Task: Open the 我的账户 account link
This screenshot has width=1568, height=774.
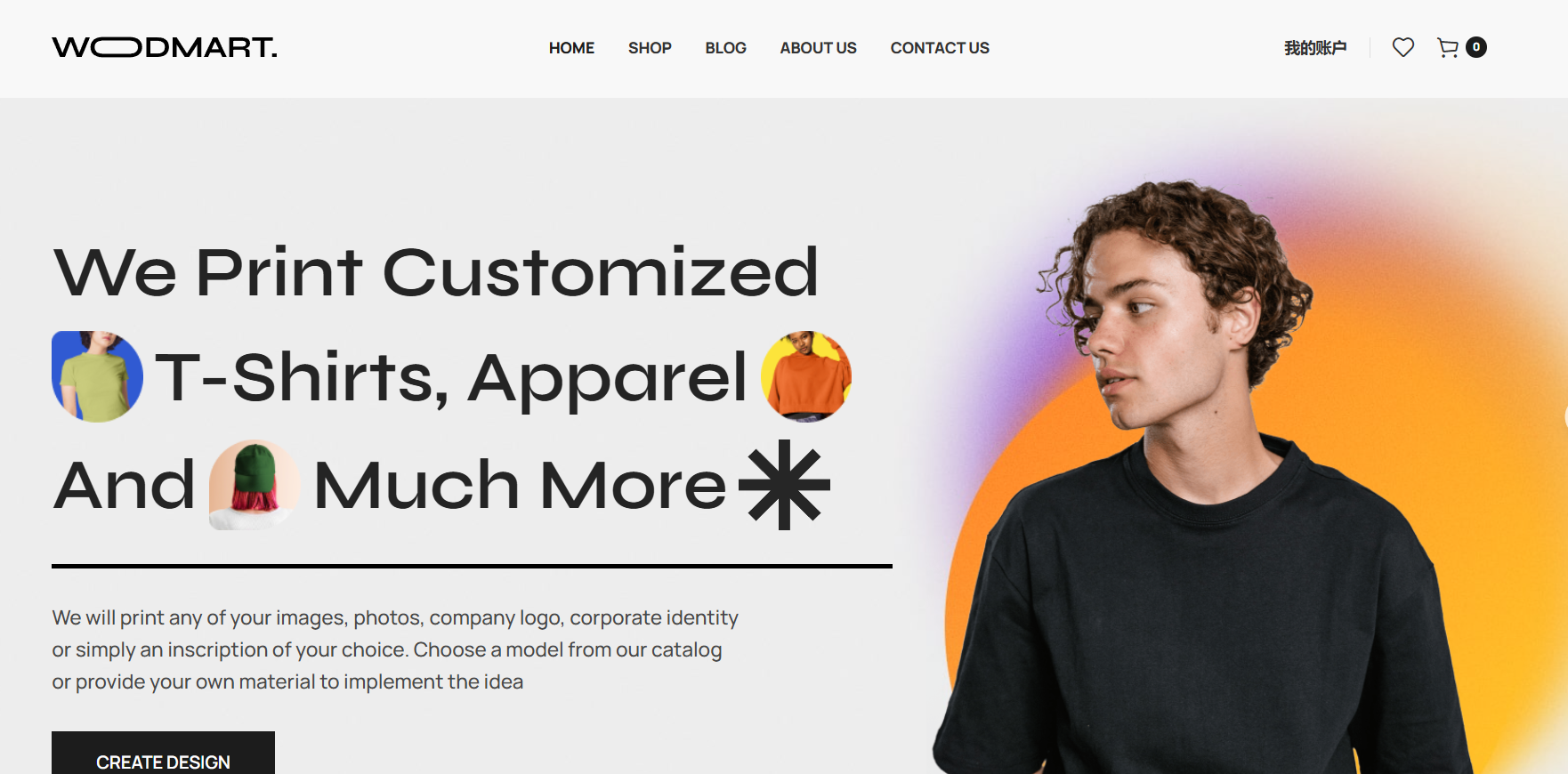Action: pos(1315,48)
